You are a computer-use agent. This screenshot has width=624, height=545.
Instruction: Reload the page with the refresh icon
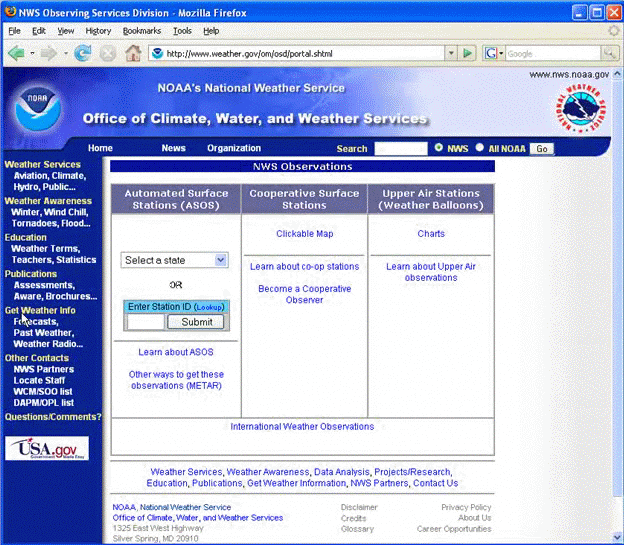click(x=83, y=53)
